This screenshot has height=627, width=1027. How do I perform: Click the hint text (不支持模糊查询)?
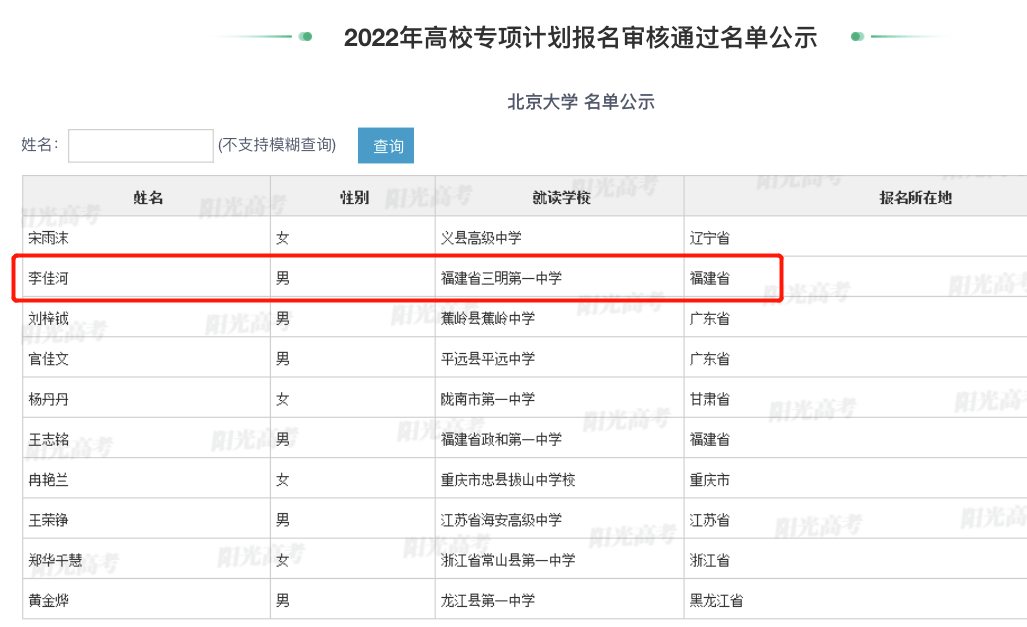[277, 145]
